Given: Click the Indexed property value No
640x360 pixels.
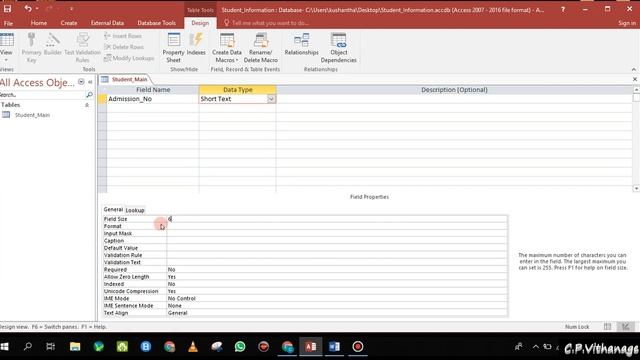Looking at the screenshot, I should pyautogui.click(x=337, y=284).
